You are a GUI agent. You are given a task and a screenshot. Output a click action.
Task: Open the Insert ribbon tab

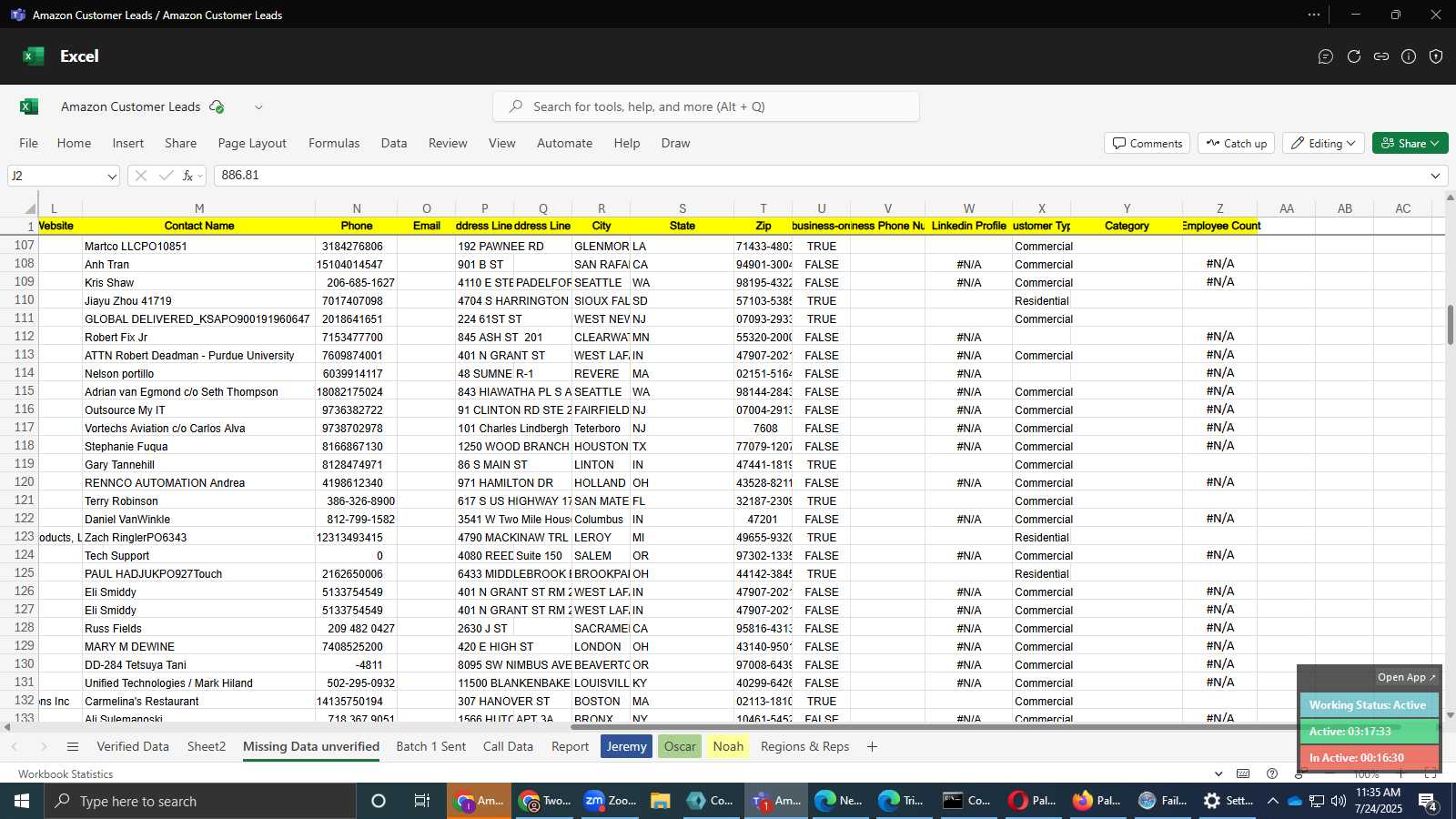tap(128, 143)
